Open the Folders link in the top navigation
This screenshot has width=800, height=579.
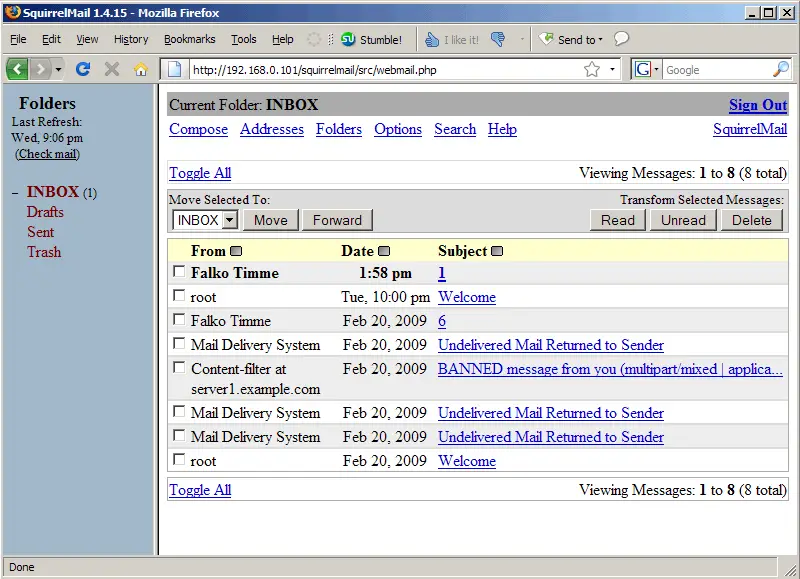point(339,129)
